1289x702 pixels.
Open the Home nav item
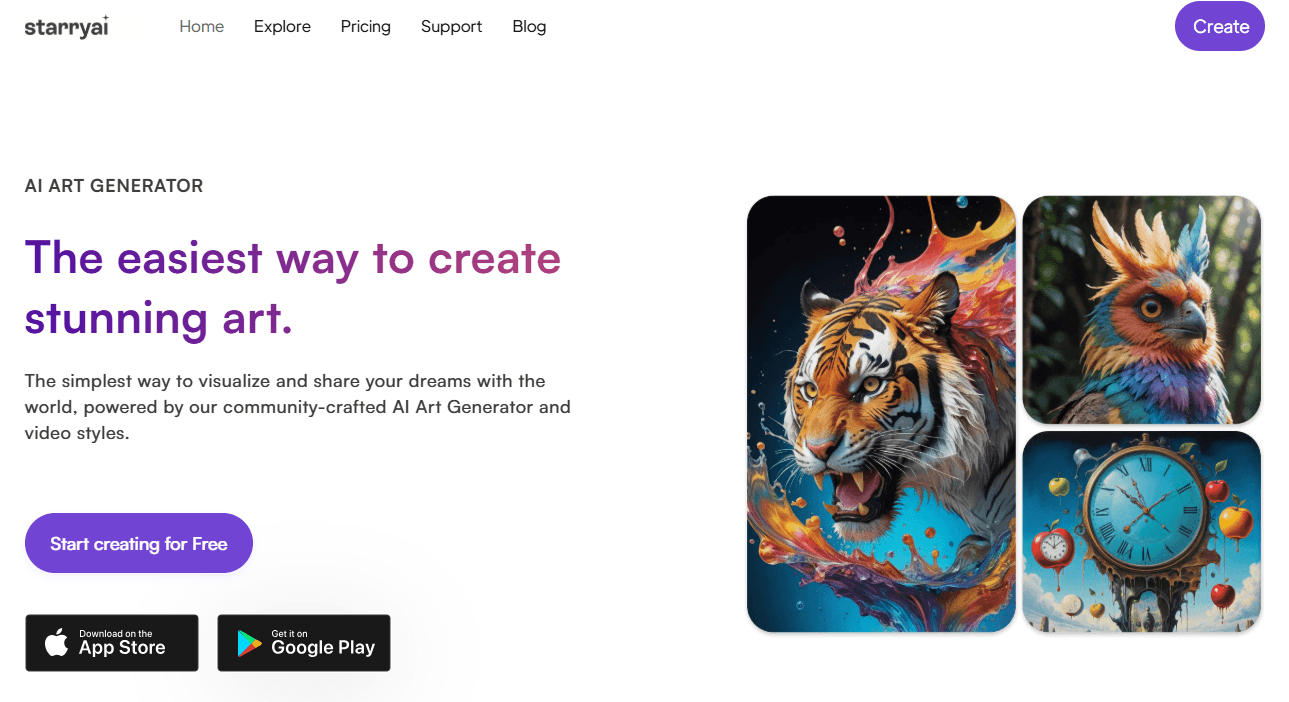pyautogui.click(x=202, y=26)
